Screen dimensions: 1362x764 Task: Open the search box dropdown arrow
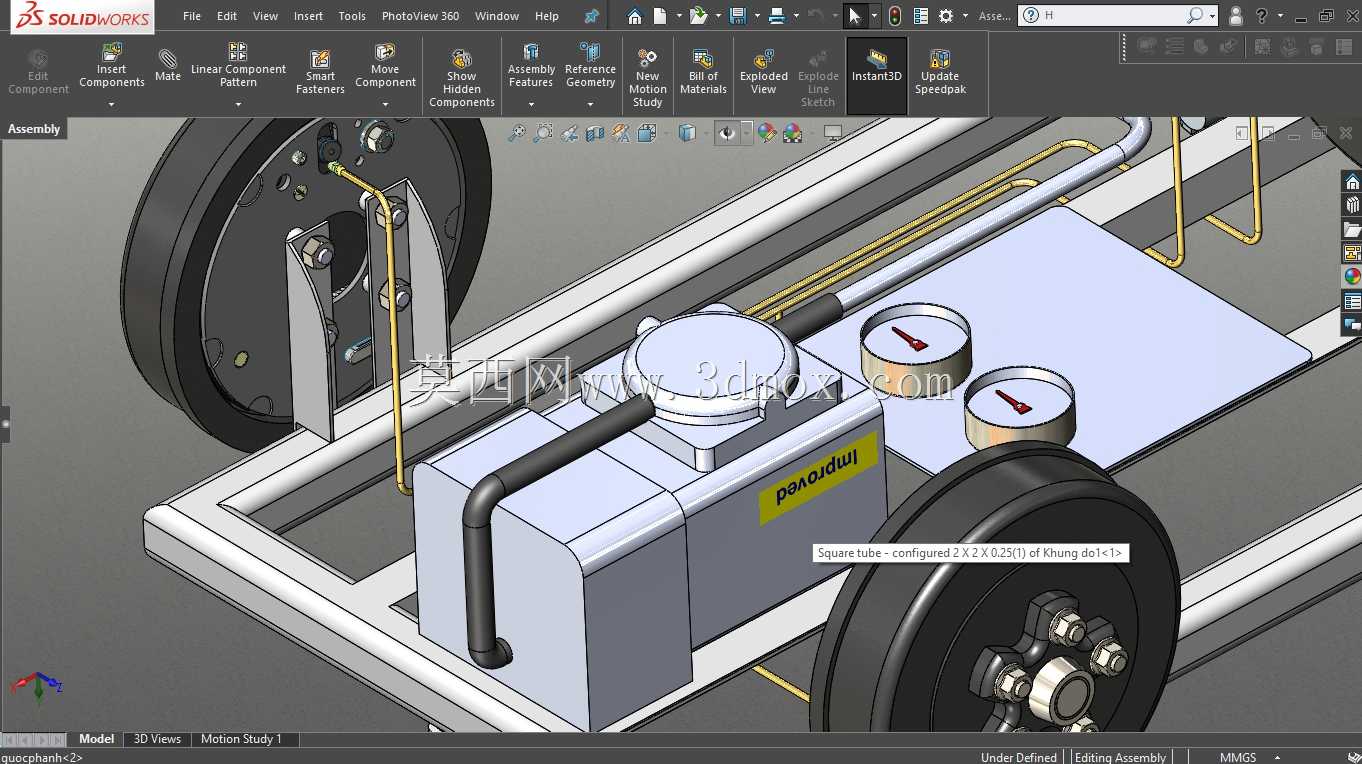(x=1212, y=16)
